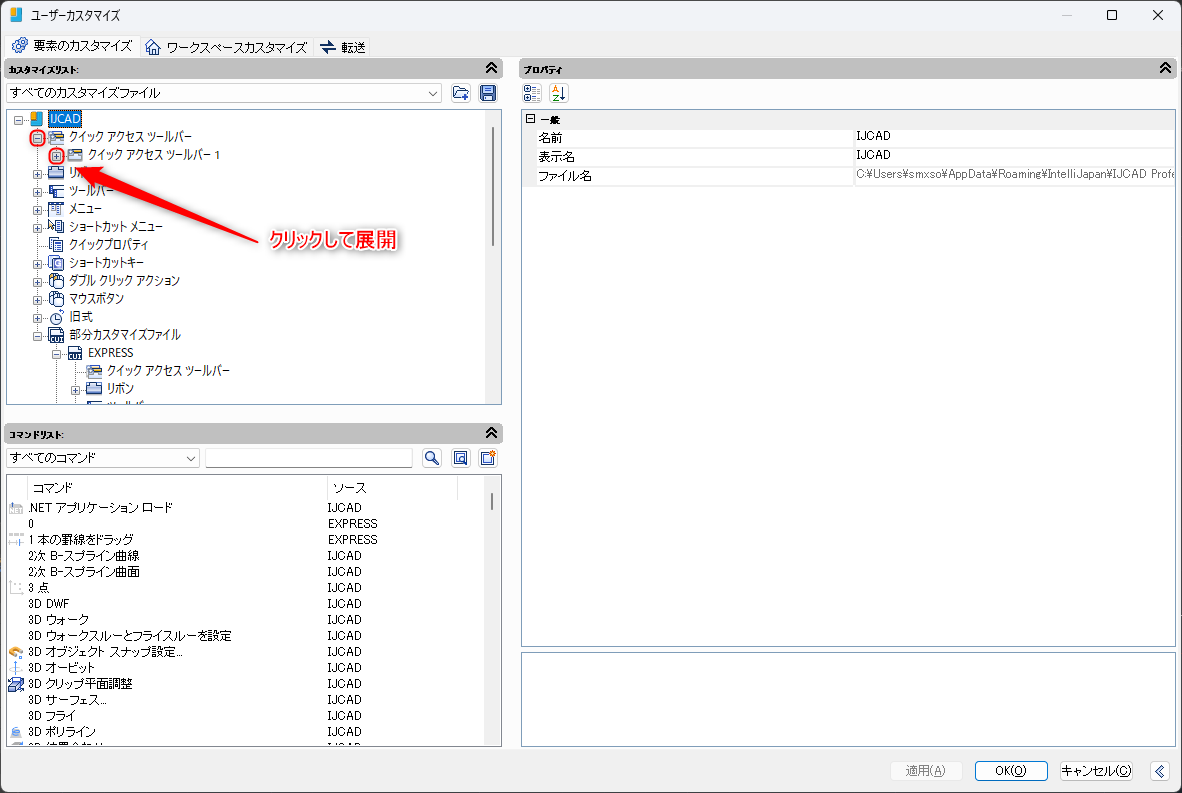Click the キャンセル(C) button
Image resolution: width=1182 pixels, height=793 pixels.
(1096, 770)
